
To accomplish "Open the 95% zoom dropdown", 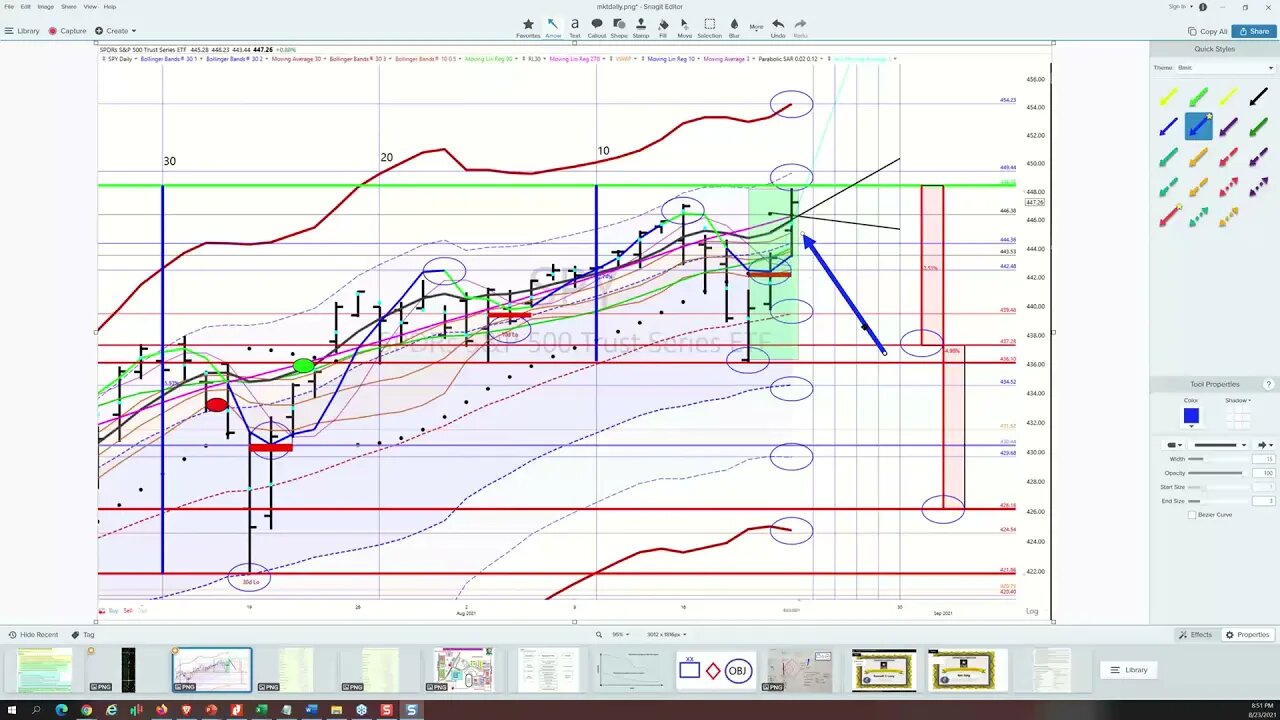I will 620,635.
